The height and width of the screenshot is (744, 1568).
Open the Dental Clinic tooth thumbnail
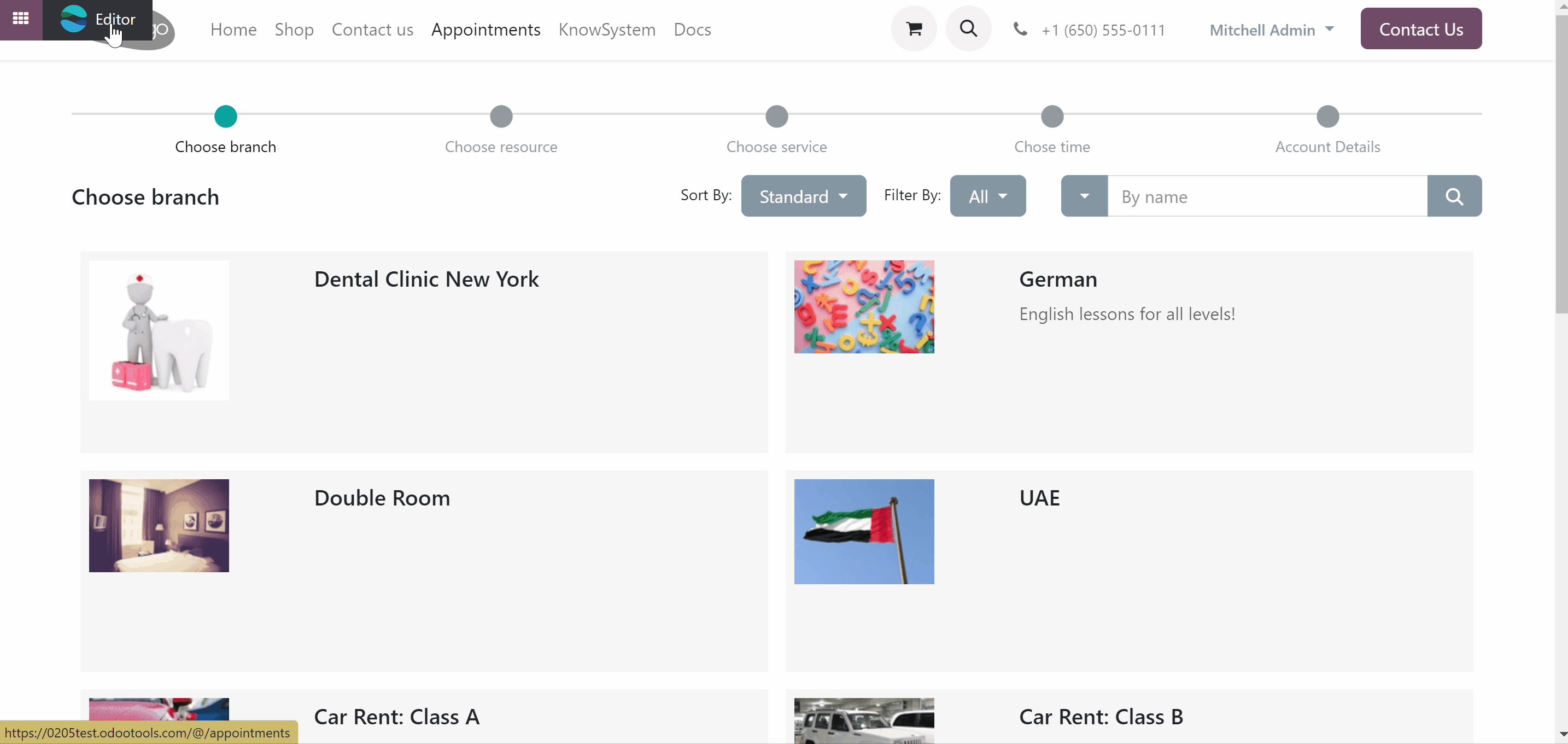coord(159,330)
